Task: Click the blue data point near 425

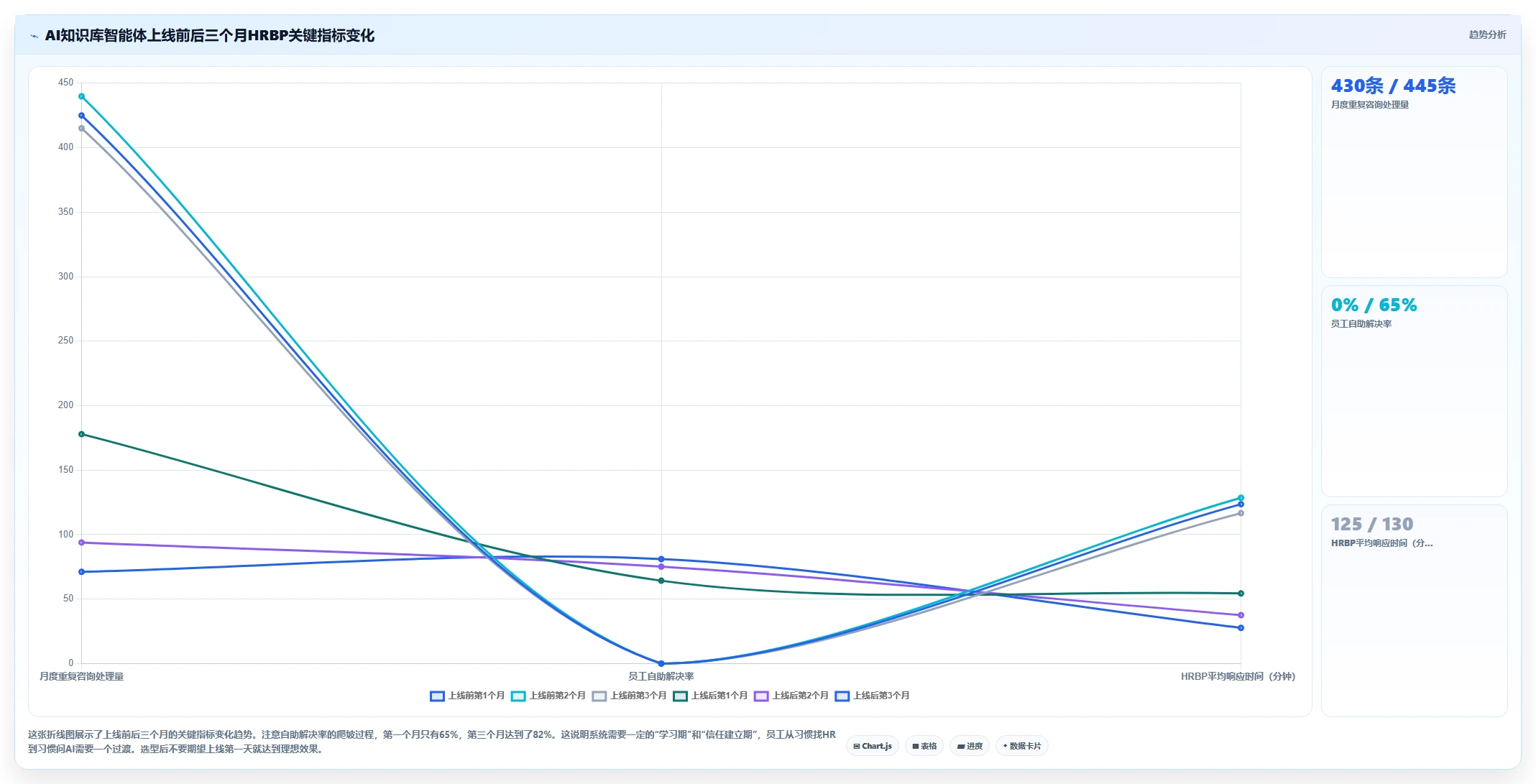Action: 81,116
